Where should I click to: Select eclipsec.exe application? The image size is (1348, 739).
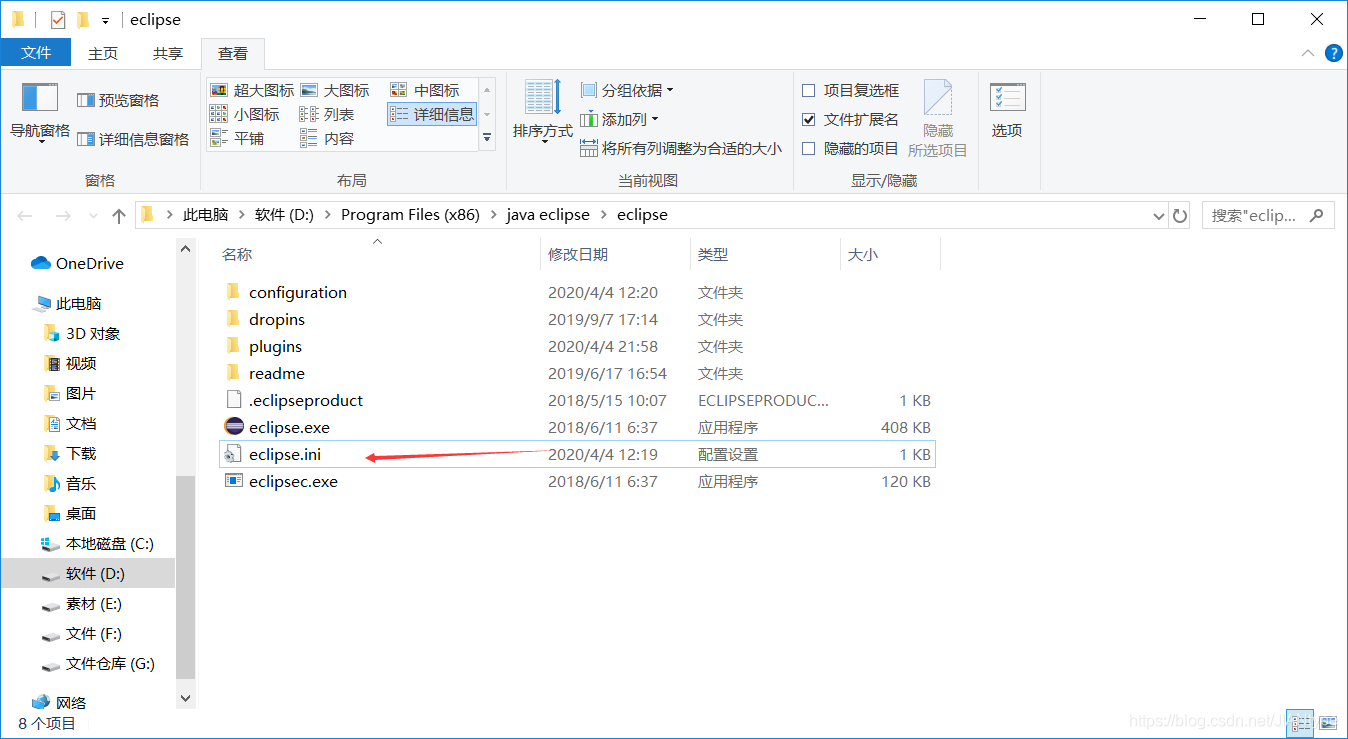point(577,481)
